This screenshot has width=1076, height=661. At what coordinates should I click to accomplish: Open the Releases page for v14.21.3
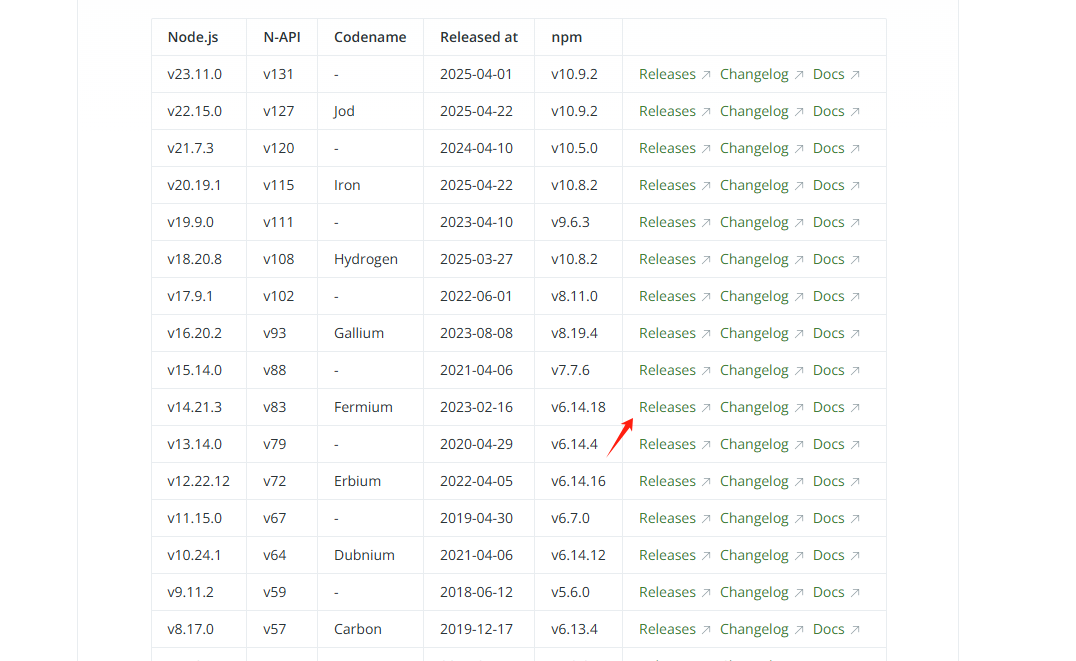pyautogui.click(x=668, y=406)
